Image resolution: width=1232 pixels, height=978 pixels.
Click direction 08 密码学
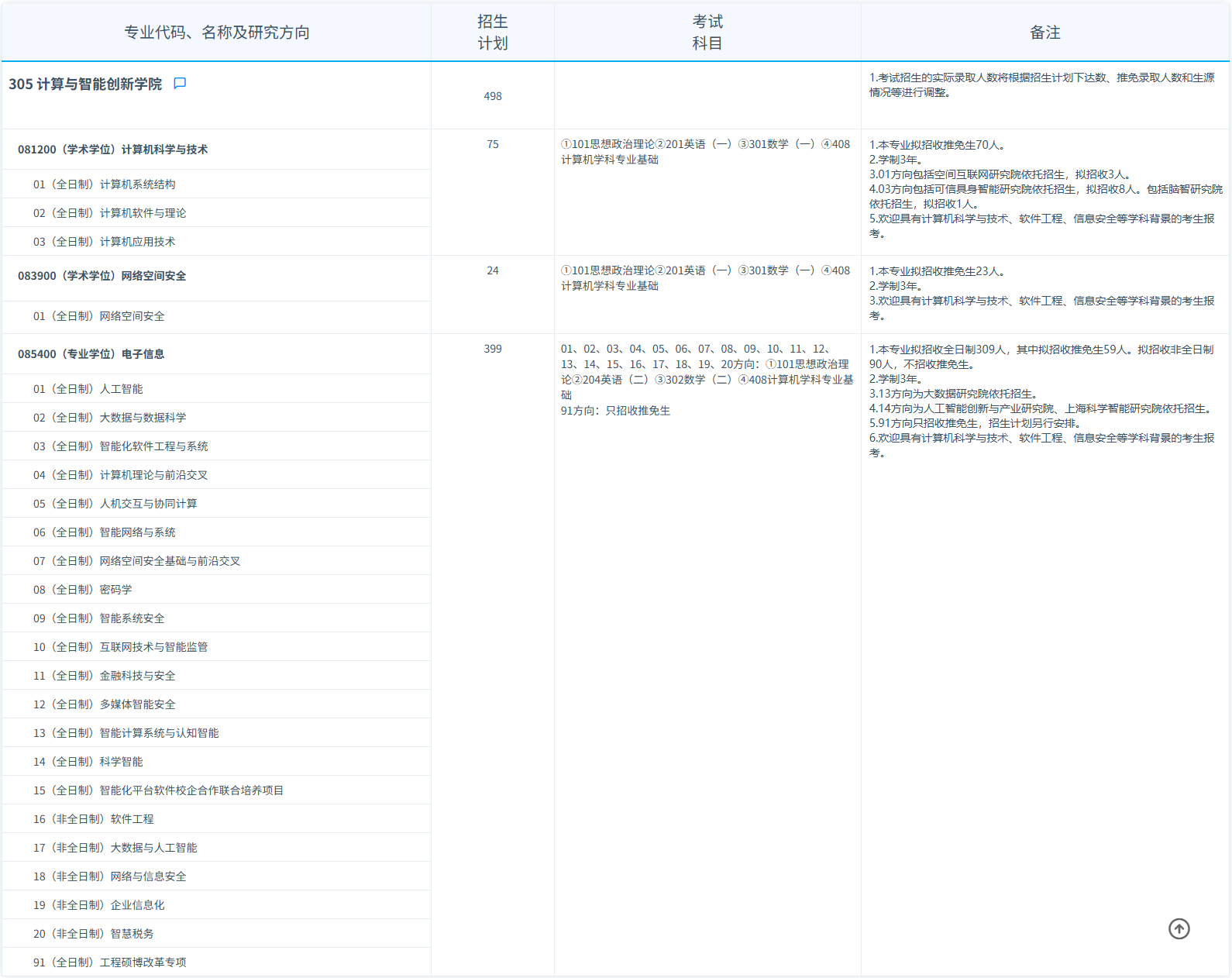(82, 590)
